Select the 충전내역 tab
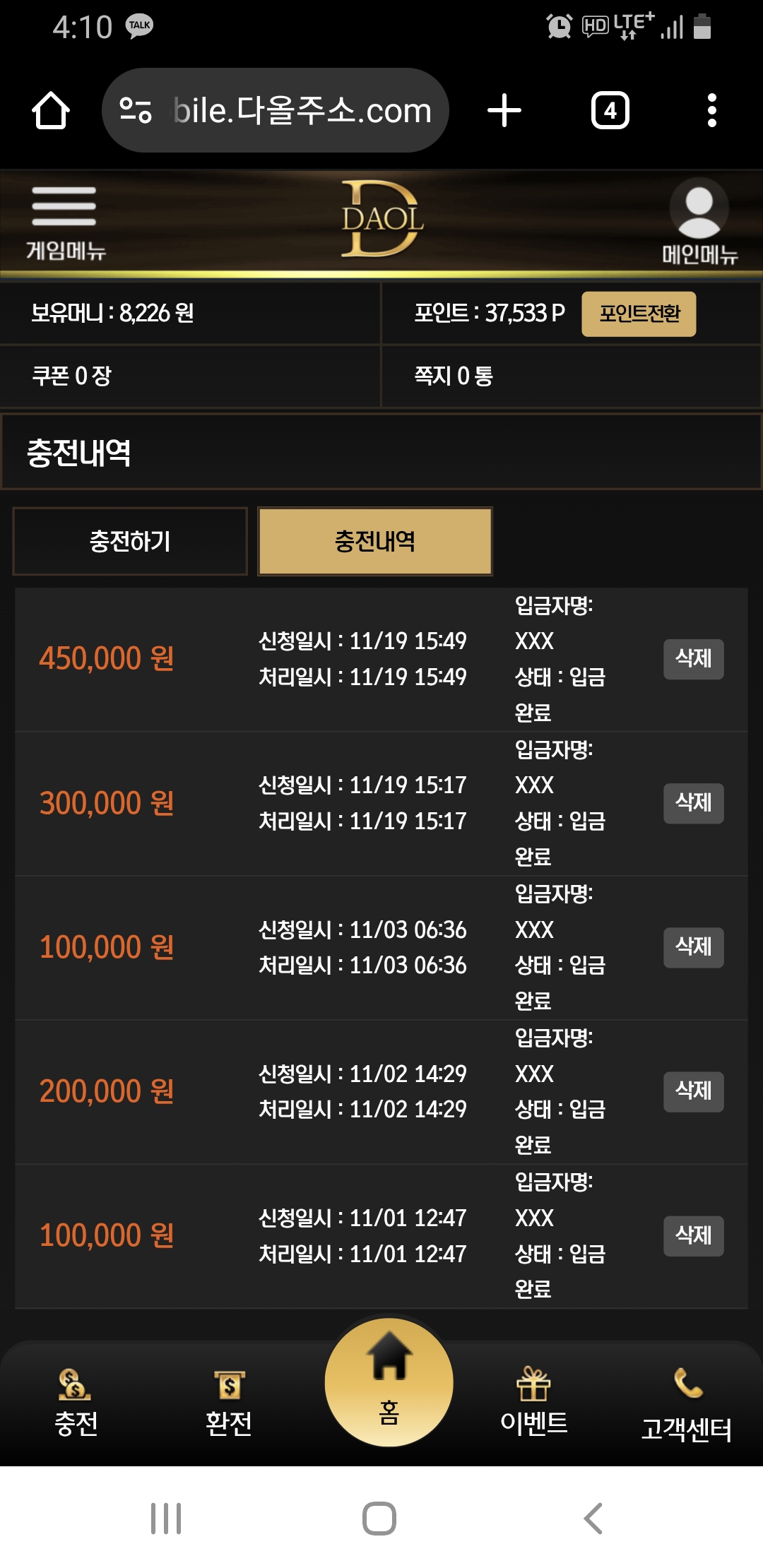This screenshot has height=1568, width=763. (375, 542)
